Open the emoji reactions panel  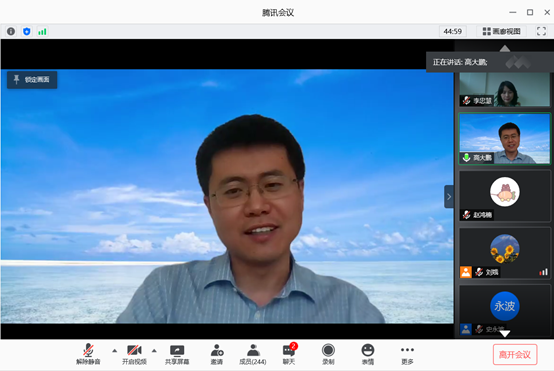(368, 354)
